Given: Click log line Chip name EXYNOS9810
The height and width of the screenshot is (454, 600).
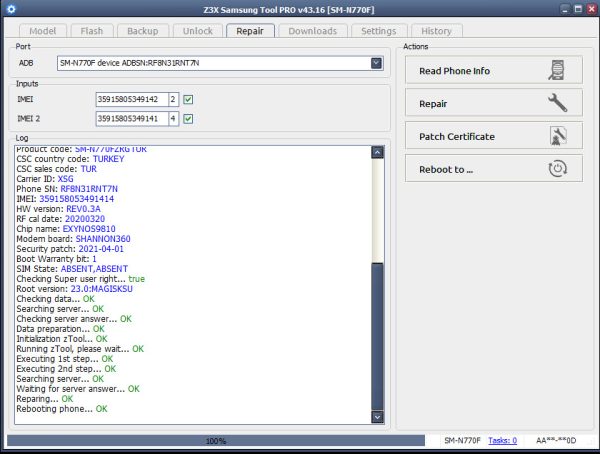Looking at the screenshot, I should point(66,229).
